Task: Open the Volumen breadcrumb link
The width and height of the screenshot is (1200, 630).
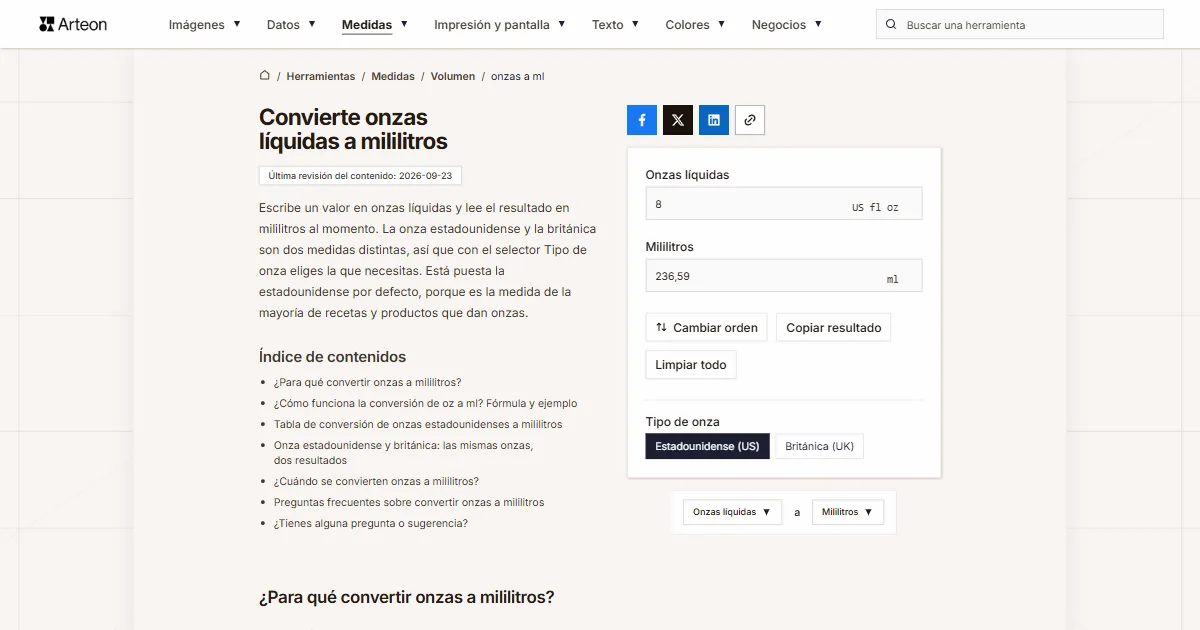Action: click(453, 76)
